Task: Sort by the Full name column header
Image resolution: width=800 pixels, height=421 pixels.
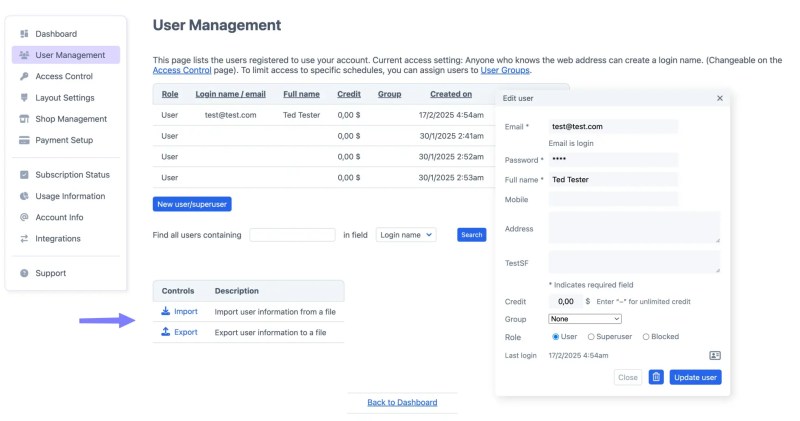Action: (302, 94)
